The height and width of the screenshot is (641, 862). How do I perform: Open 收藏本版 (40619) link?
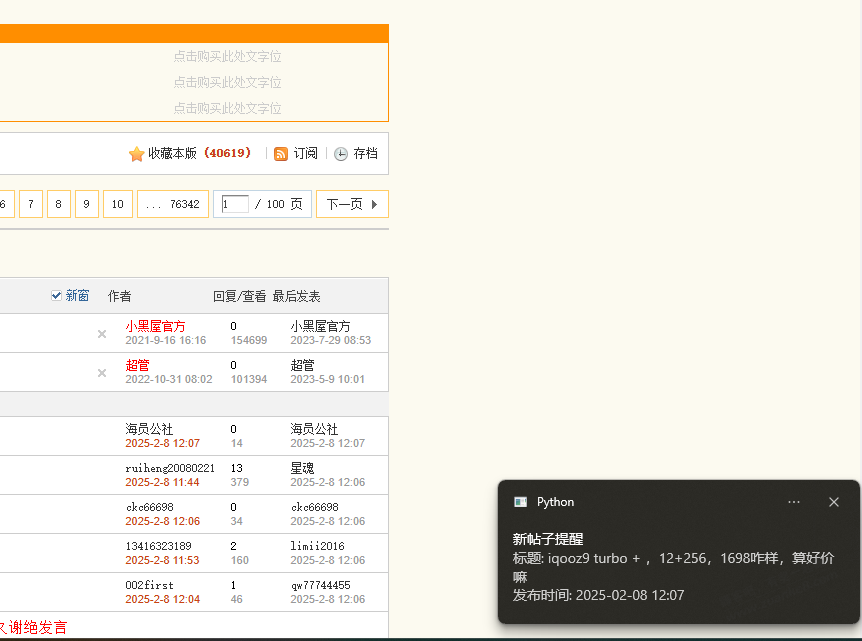pyautogui.click(x=199, y=153)
